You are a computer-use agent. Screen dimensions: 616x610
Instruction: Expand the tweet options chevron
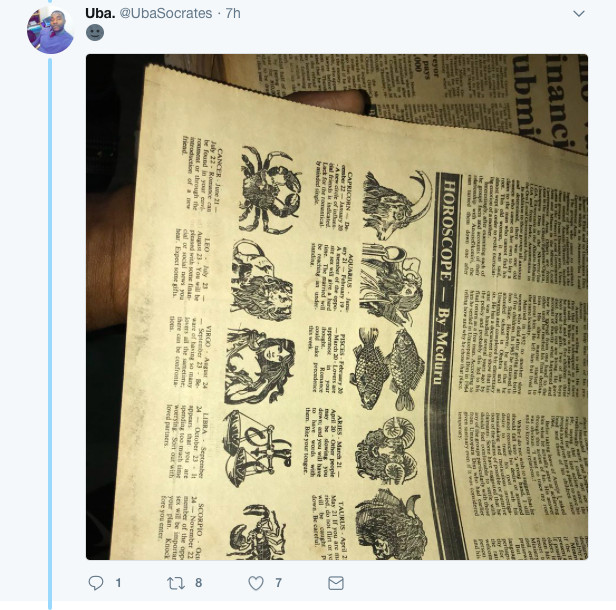(579, 14)
